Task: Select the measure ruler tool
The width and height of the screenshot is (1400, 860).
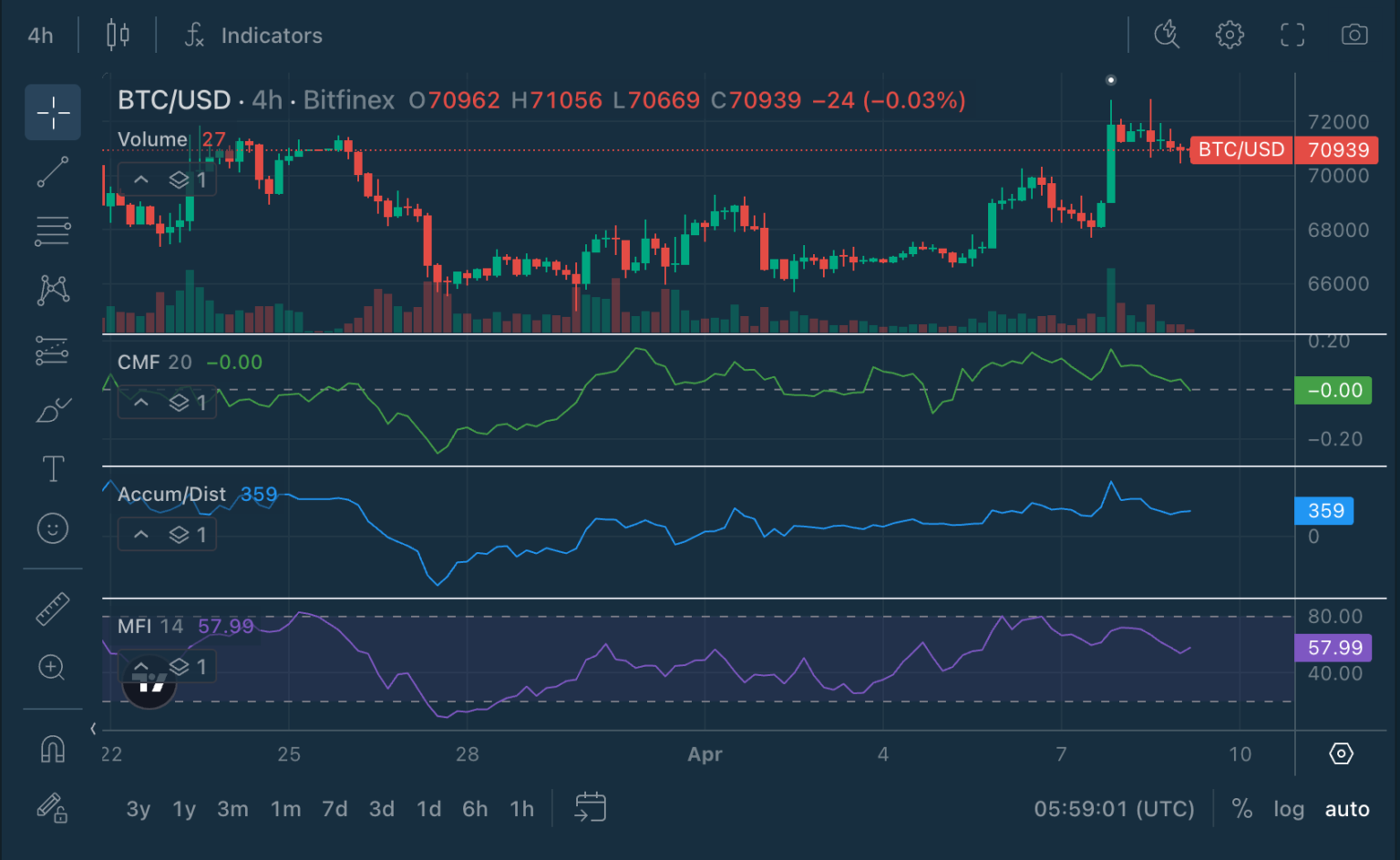Action: pos(52,609)
